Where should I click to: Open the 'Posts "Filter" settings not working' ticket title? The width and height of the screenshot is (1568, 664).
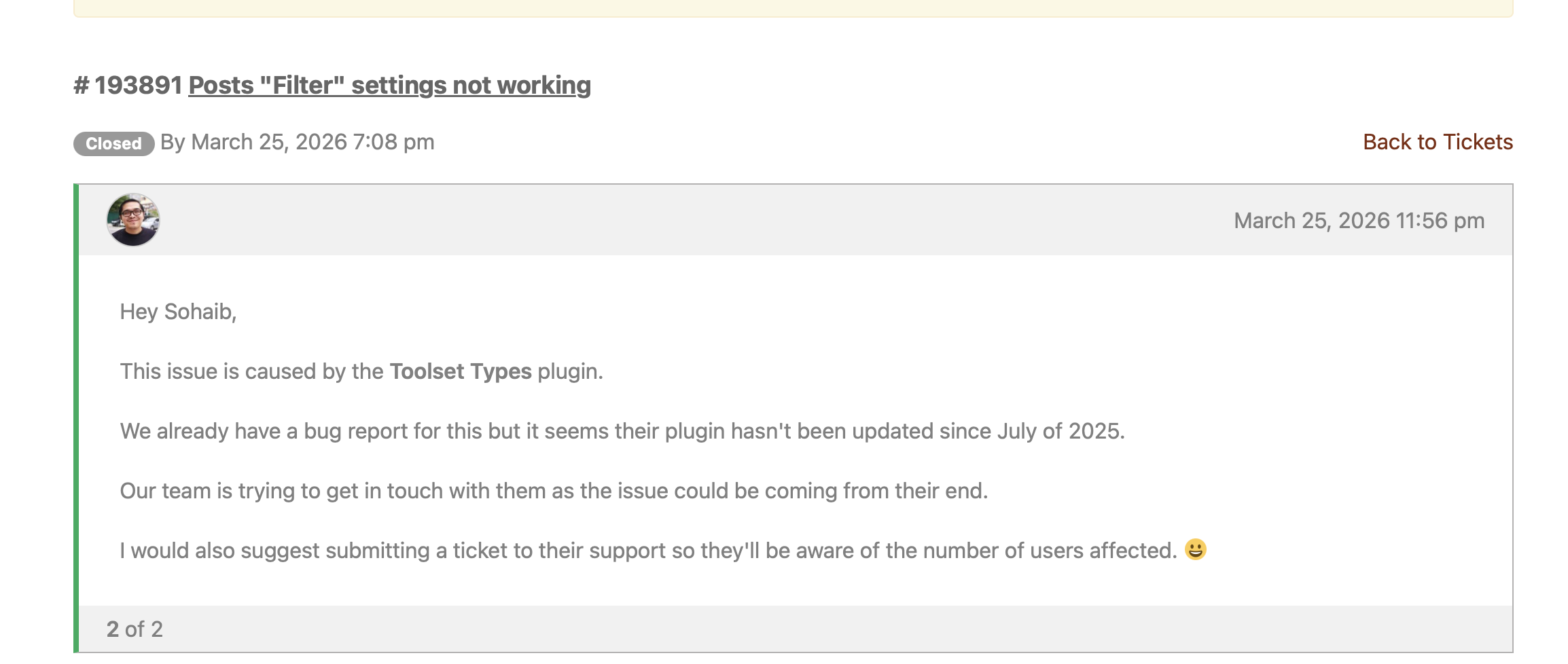pos(389,86)
